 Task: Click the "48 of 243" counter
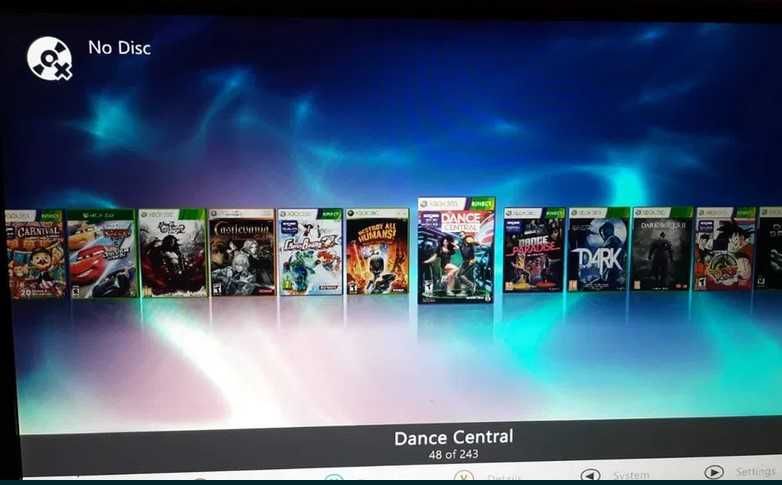click(453, 455)
